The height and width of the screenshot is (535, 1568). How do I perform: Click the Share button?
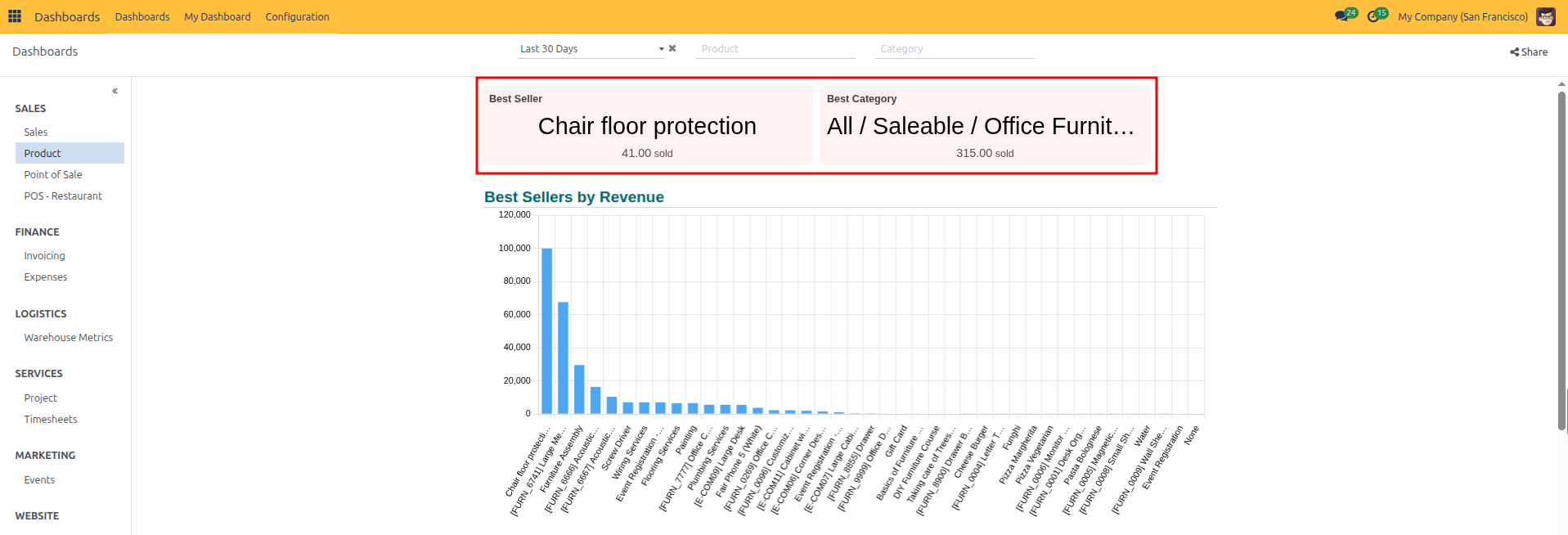(1529, 52)
